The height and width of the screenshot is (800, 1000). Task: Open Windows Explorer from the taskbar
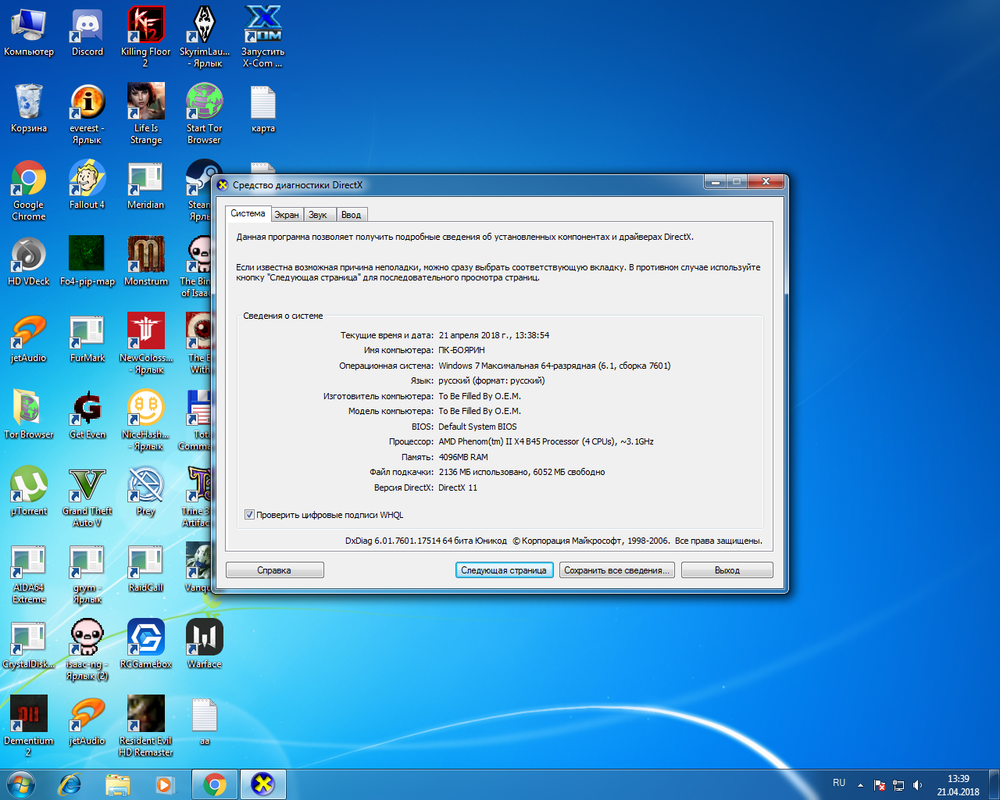pyautogui.click(x=118, y=784)
